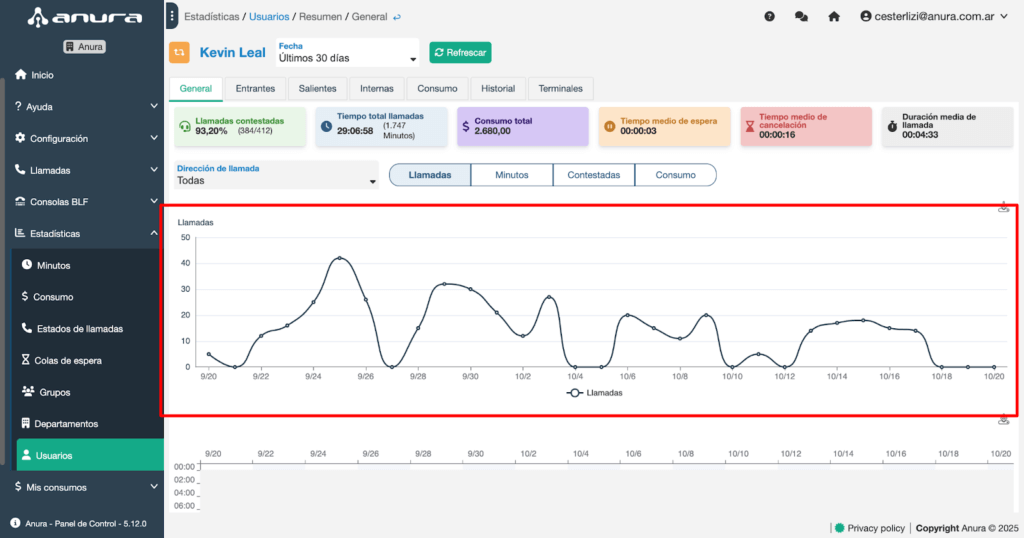Go home via the house icon in header
This screenshot has height=538, width=1024.
(833, 17)
